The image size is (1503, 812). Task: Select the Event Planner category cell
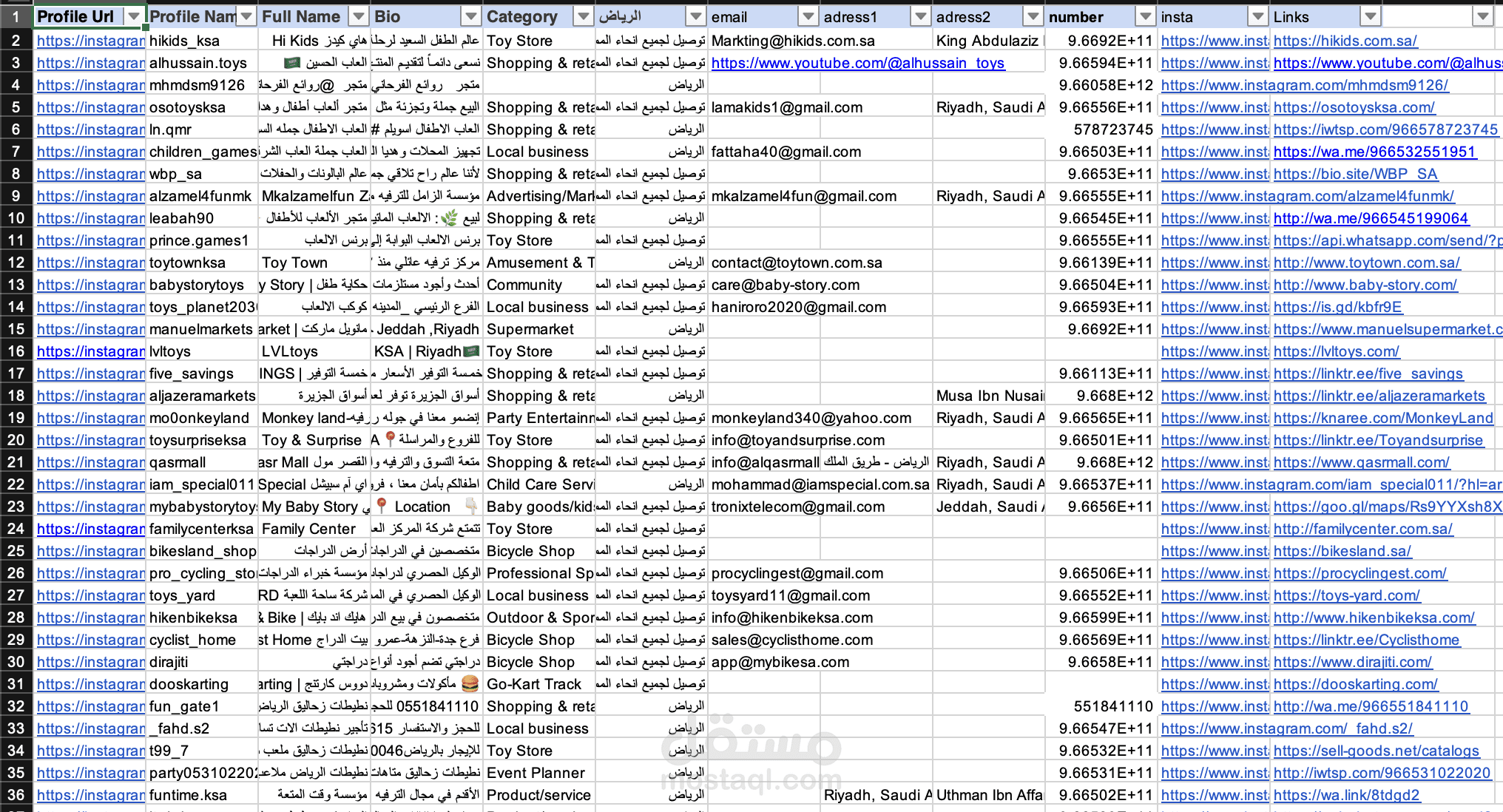539,773
